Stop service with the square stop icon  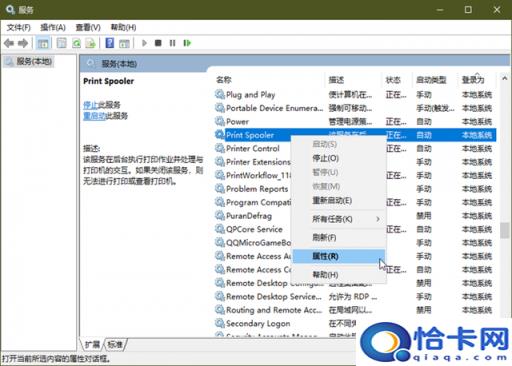158,43
